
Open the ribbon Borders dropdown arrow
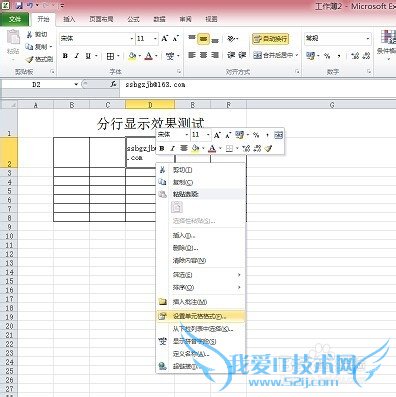click(x=118, y=56)
